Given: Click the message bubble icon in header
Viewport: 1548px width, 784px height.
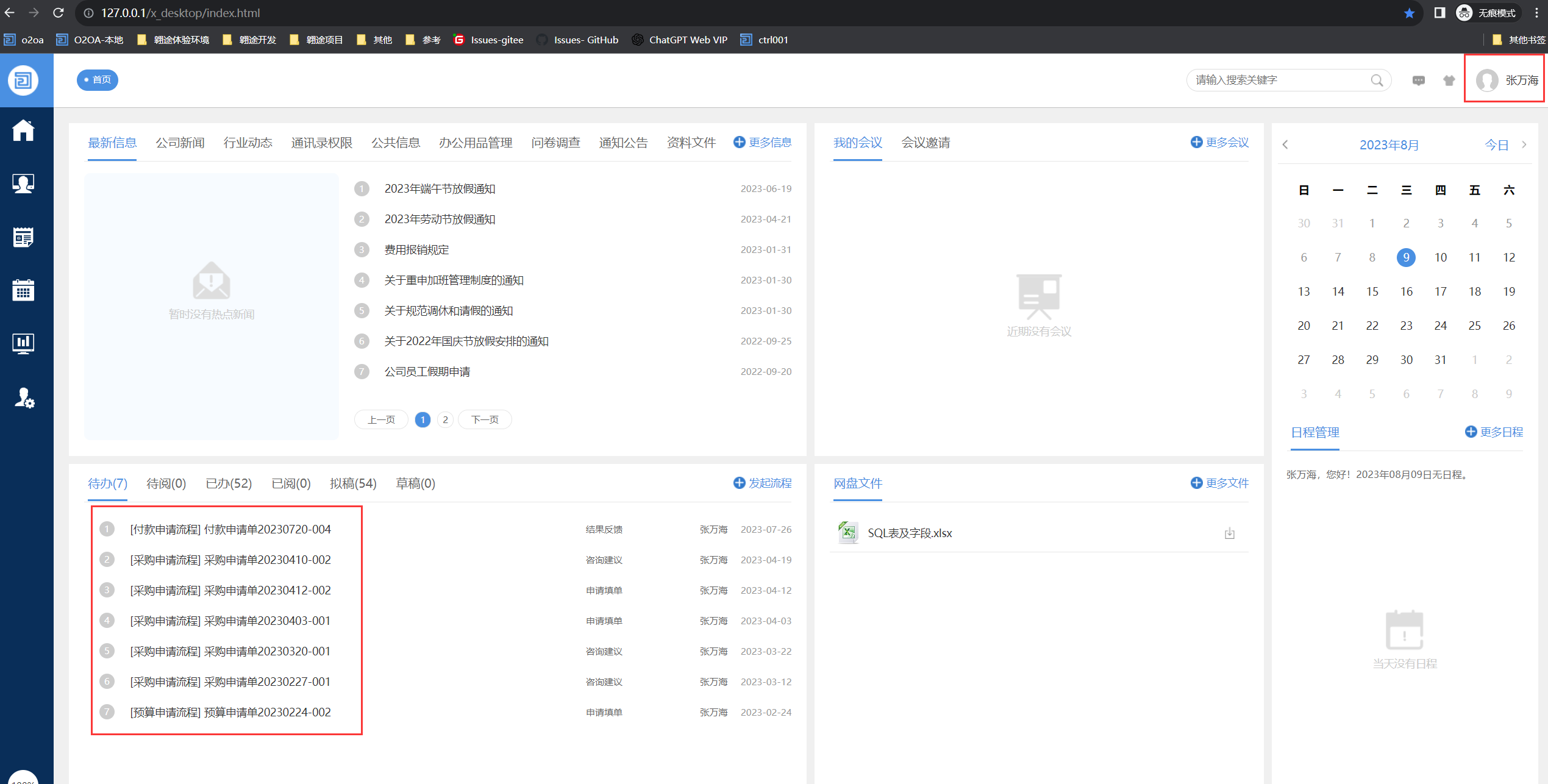Looking at the screenshot, I should (1418, 80).
